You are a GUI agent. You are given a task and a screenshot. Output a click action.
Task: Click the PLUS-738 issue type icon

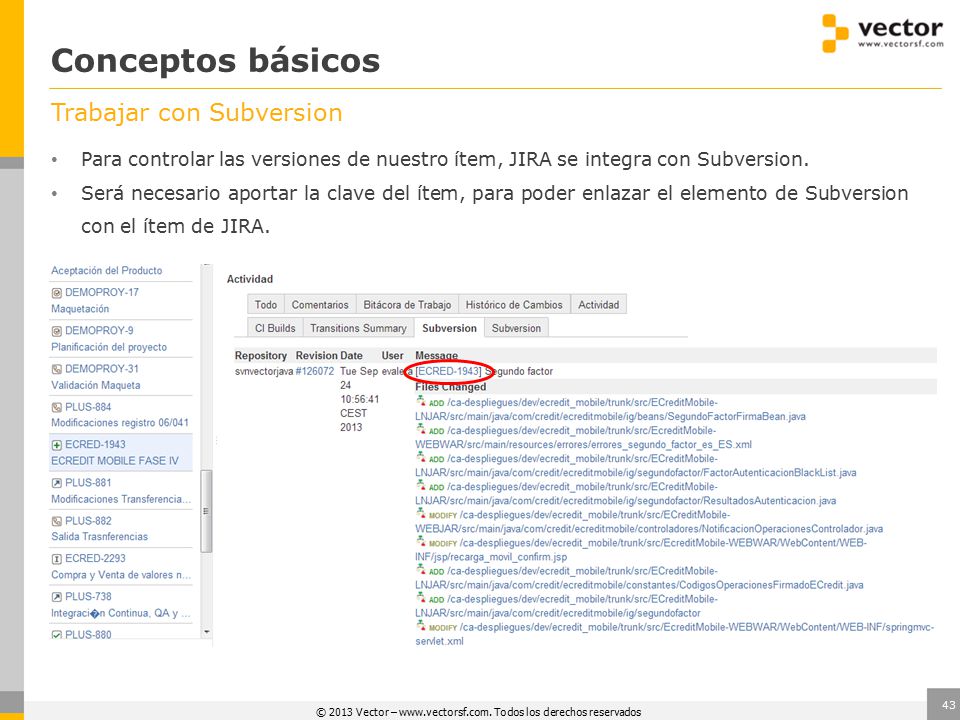pos(56,597)
